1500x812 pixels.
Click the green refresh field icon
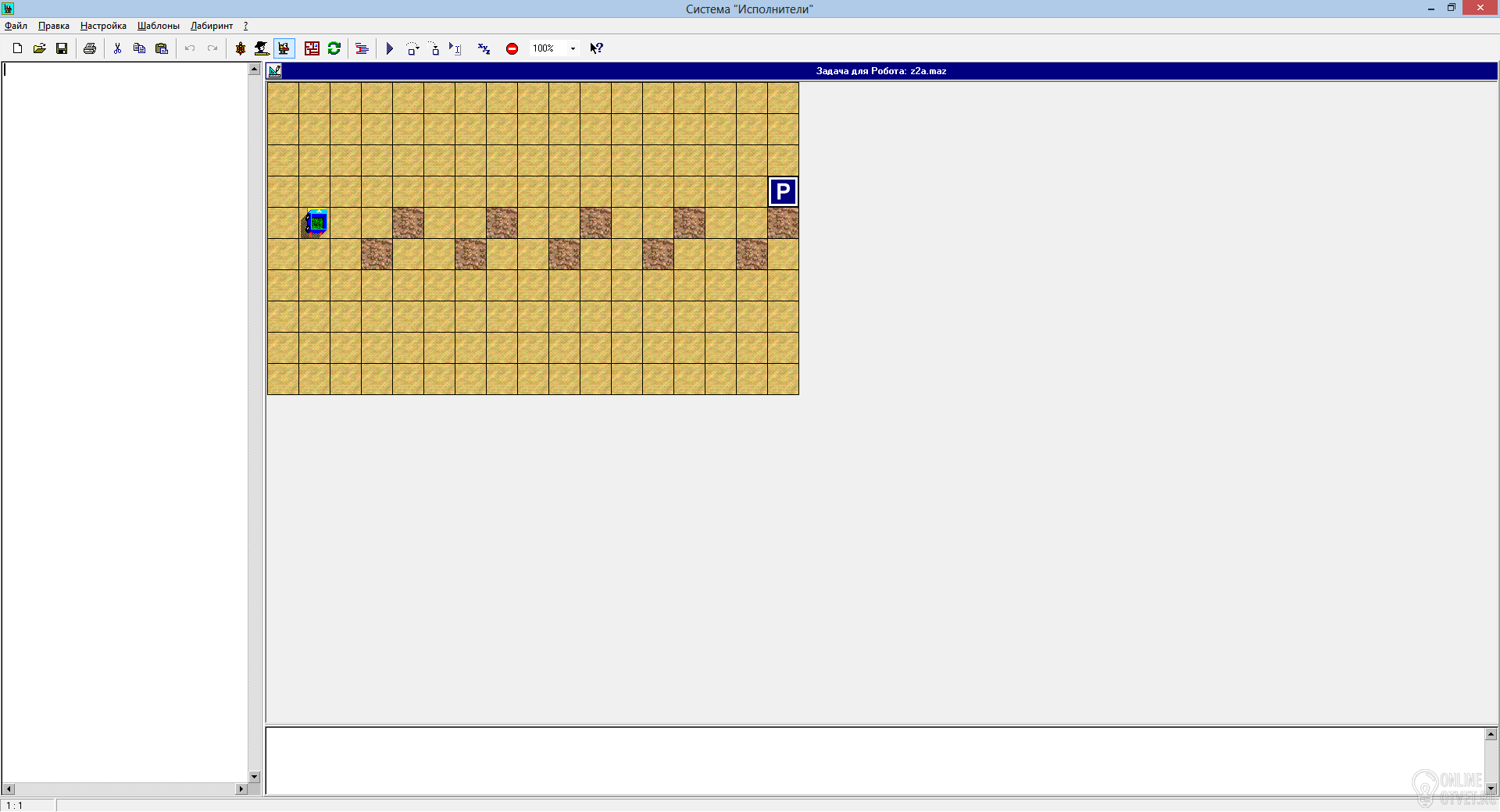tap(334, 48)
